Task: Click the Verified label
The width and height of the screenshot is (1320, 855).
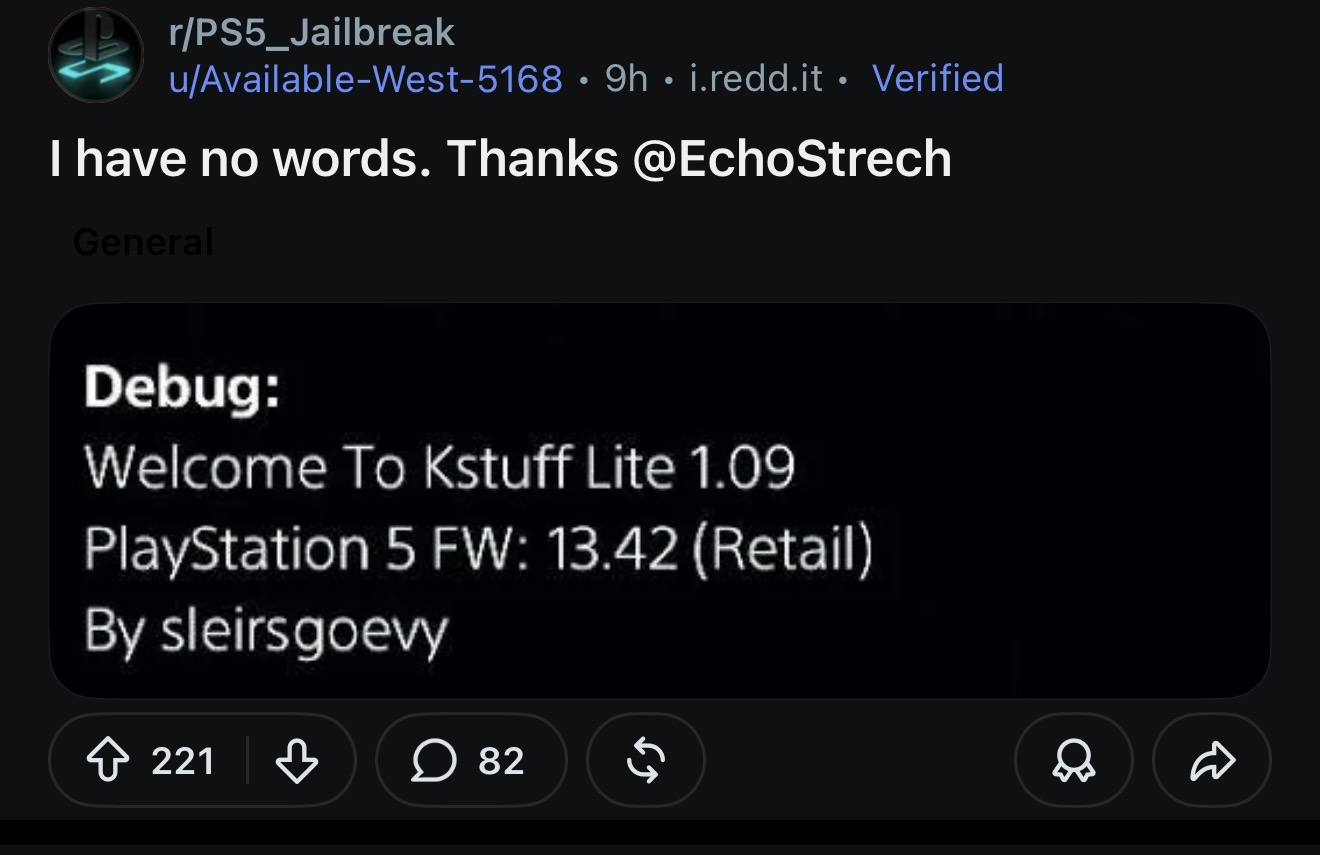Action: (x=938, y=78)
